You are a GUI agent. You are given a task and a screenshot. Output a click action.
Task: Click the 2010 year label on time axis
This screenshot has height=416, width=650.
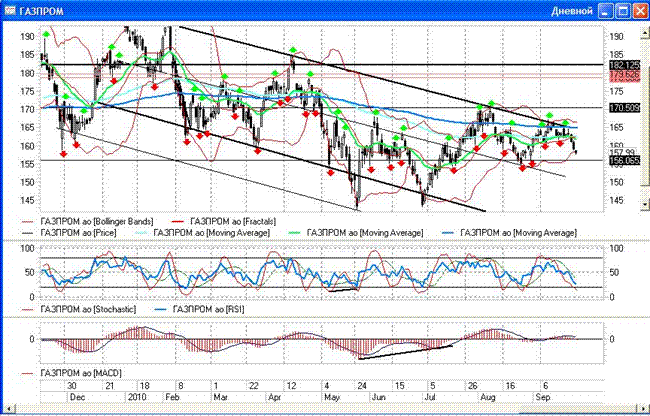point(137,397)
